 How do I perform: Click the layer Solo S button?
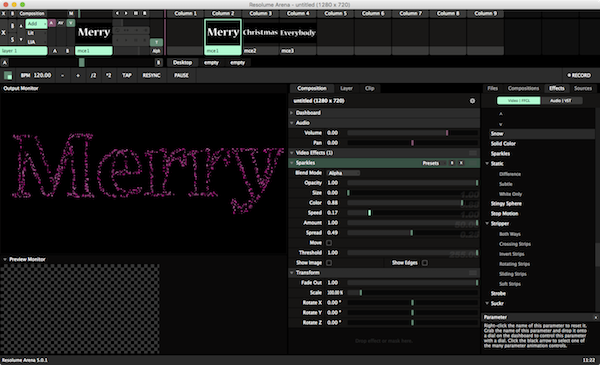pyautogui.click(x=12, y=39)
